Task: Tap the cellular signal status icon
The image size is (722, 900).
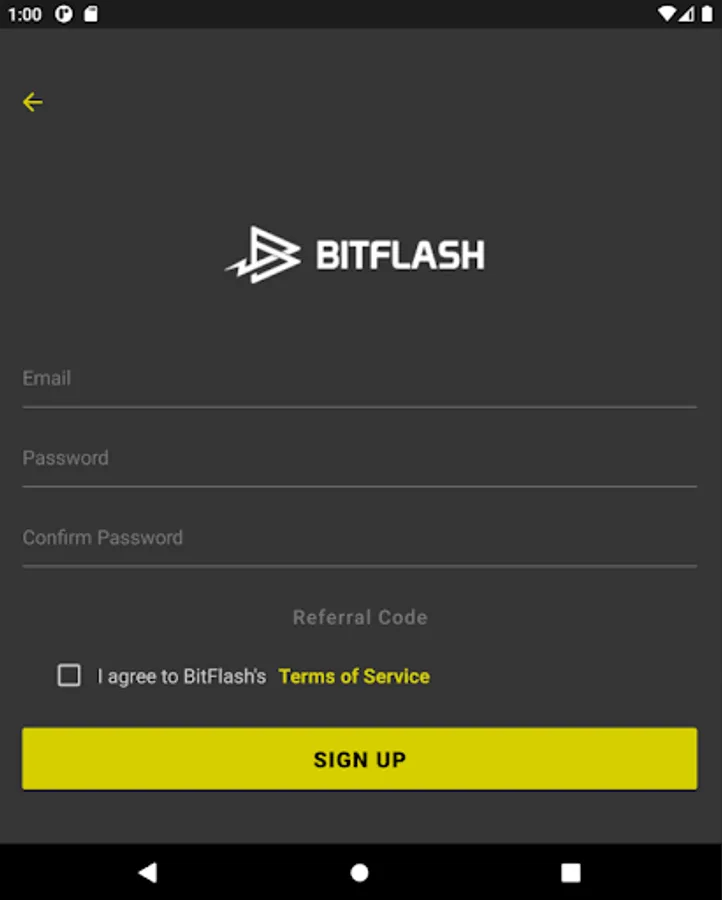Action: (x=685, y=14)
